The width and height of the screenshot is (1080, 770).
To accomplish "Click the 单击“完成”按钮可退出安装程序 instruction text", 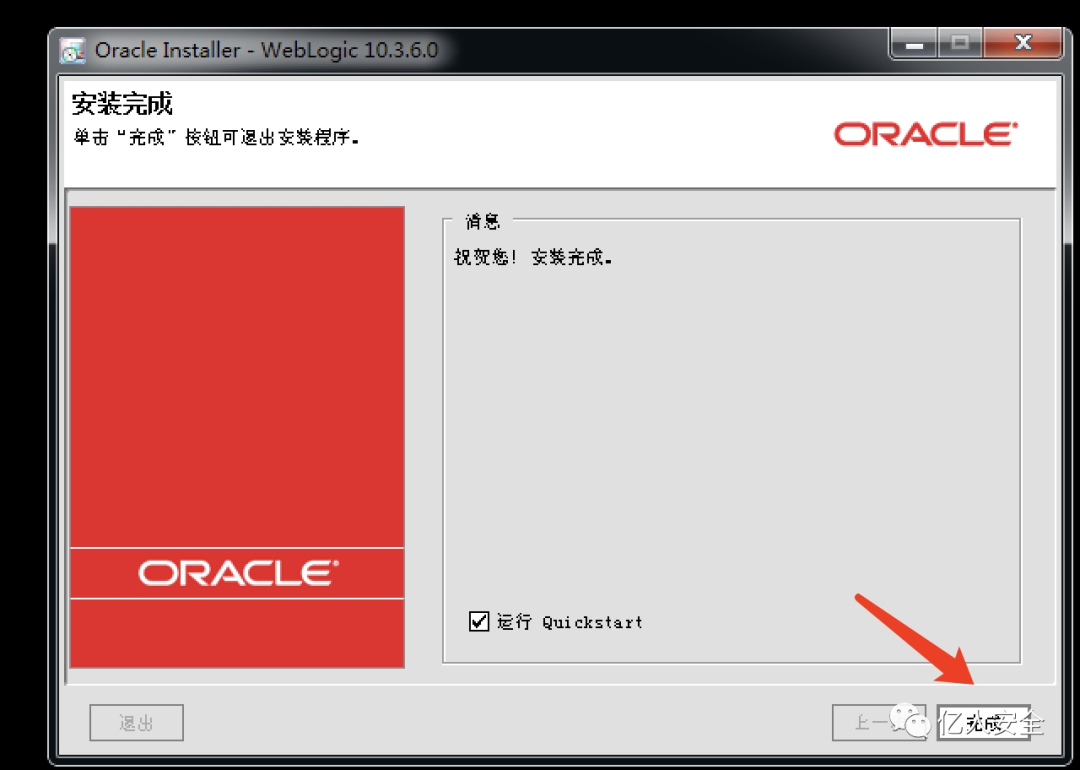I will pyautogui.click(x=216, y=137).
